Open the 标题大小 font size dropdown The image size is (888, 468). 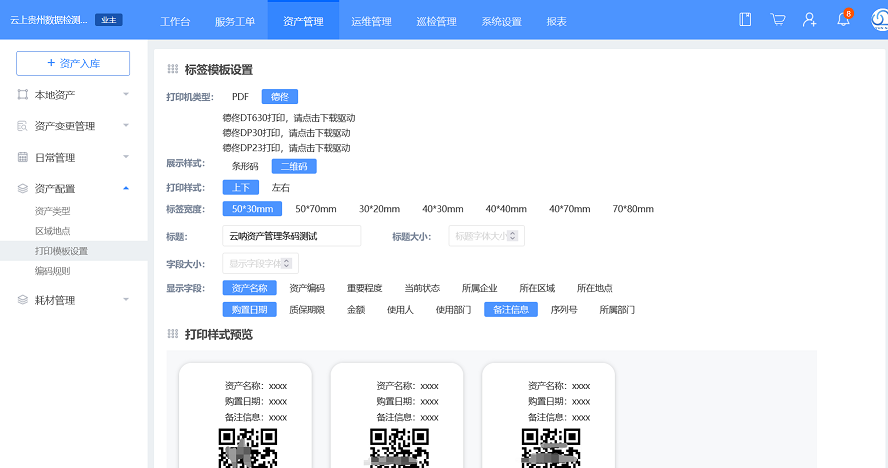pyautogui.click(x=486, y=236)
